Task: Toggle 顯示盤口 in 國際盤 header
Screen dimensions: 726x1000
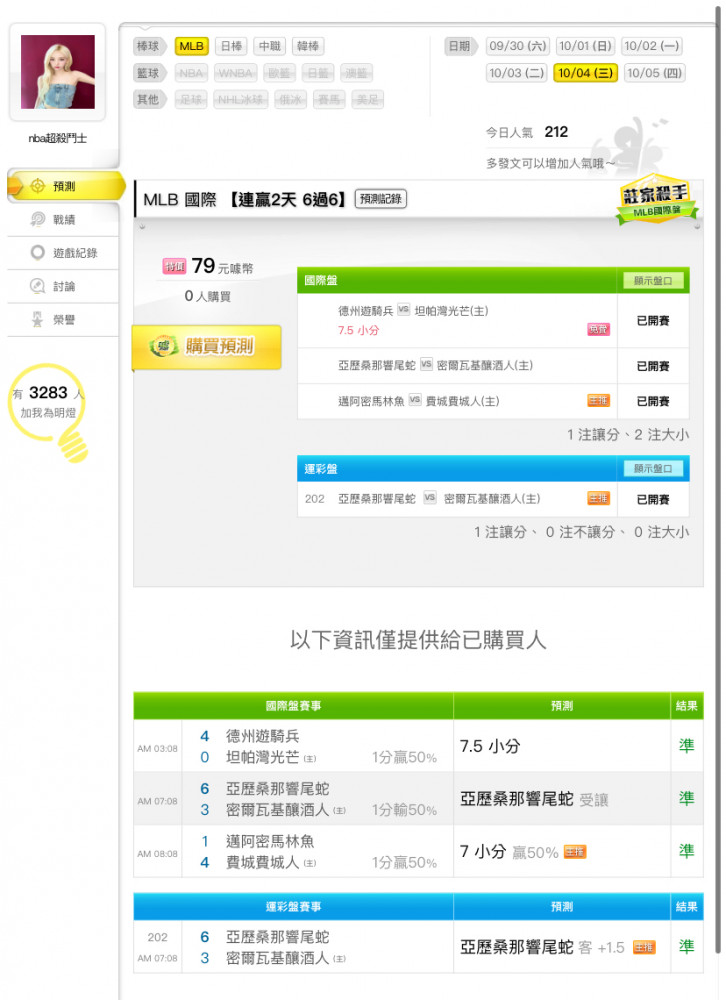Action: coord(653,281)
